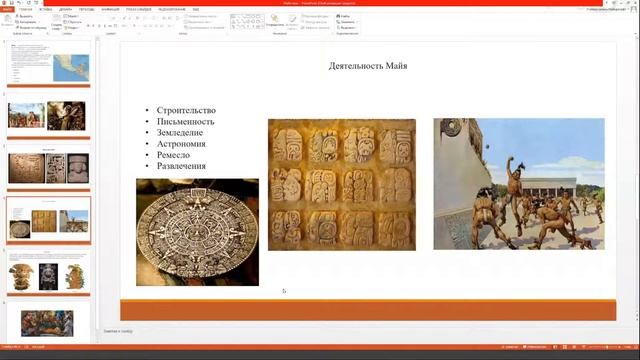Switch to Reading view icon in status bar
Viewport: 640px width, 360px height.
tap(574, 347)
